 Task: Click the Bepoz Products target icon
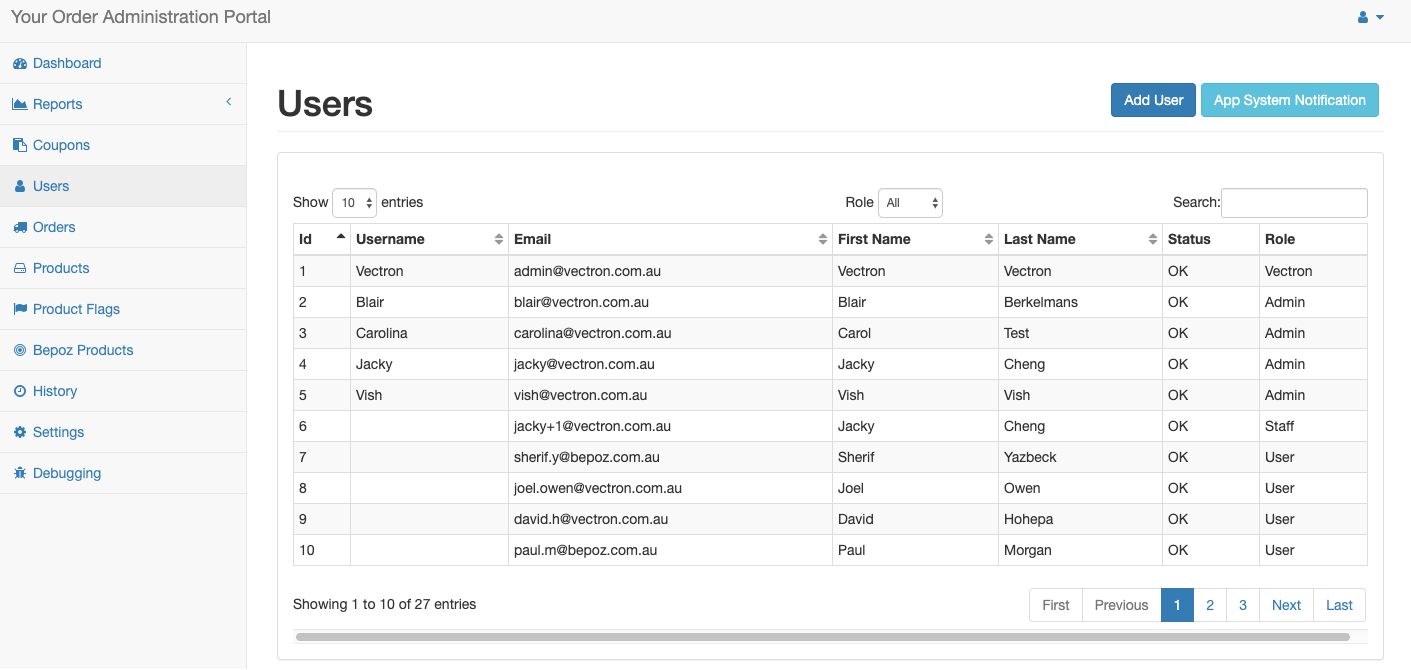point(20,351)
